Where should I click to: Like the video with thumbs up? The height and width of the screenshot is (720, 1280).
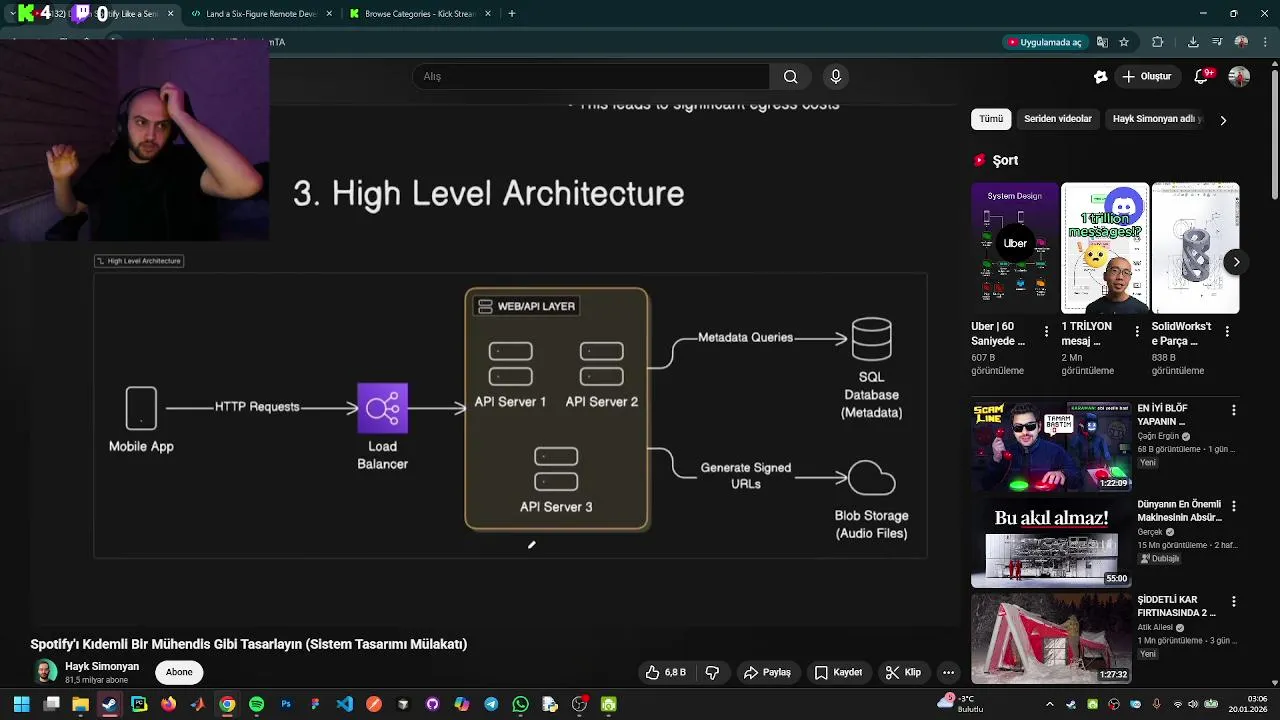pos(665,672)
